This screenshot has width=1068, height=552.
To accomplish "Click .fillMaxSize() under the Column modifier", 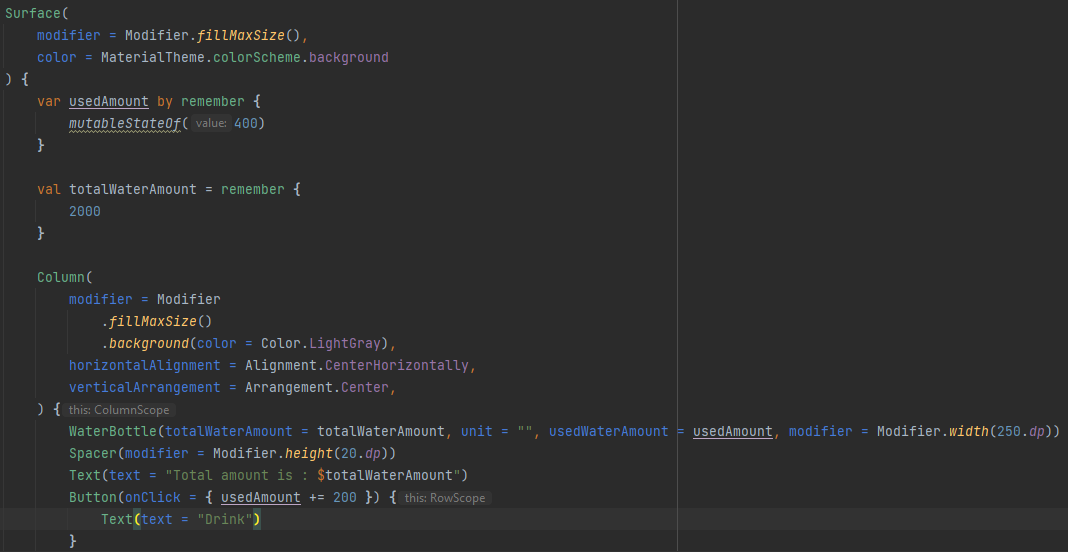I will click(x=157, y=321).
